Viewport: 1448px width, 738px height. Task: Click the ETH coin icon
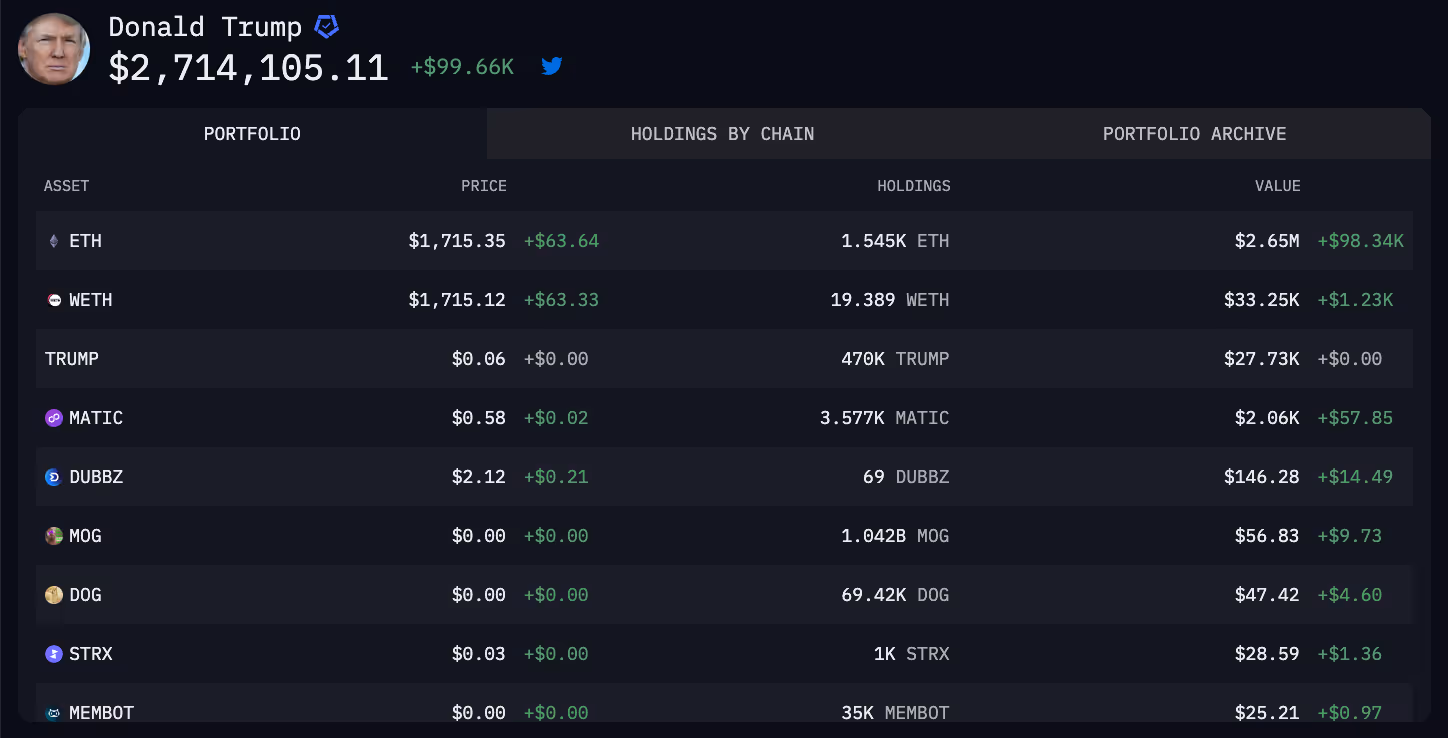coord(54,241)
